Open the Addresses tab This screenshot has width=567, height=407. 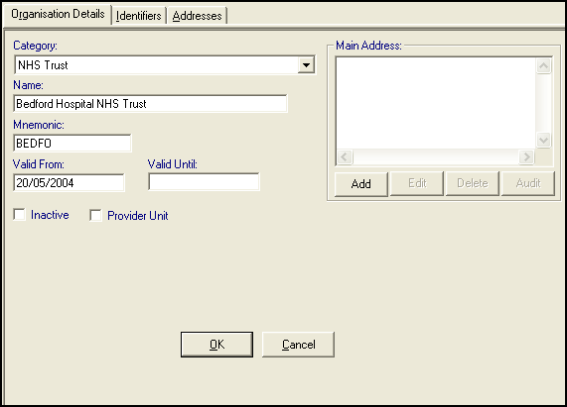(197, 16)
